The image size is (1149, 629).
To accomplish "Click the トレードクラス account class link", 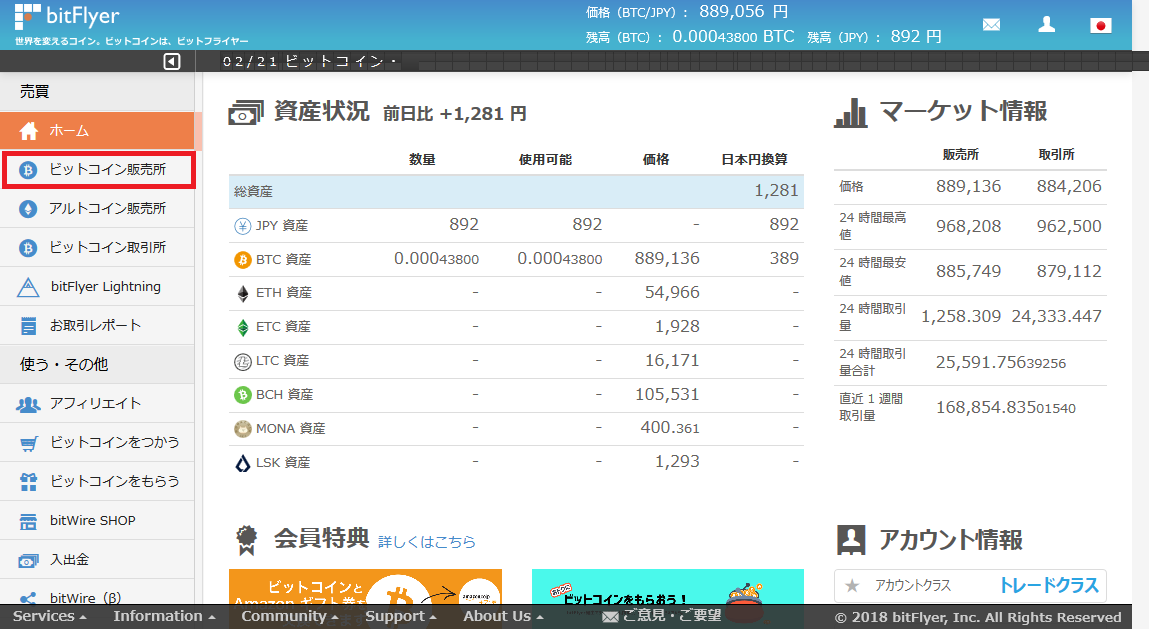I will 1049,585.
